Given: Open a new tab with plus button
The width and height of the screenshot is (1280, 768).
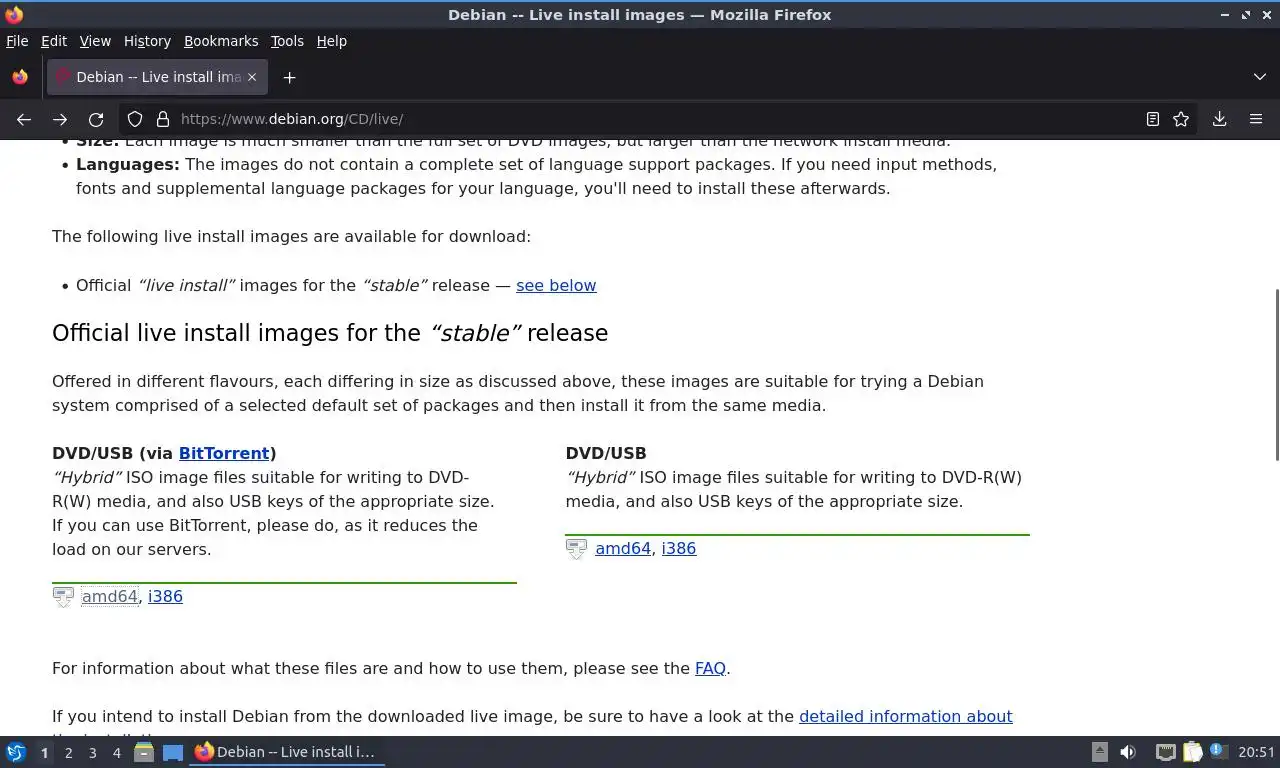Looking at the screenshot, I should [x=289, y=77].
